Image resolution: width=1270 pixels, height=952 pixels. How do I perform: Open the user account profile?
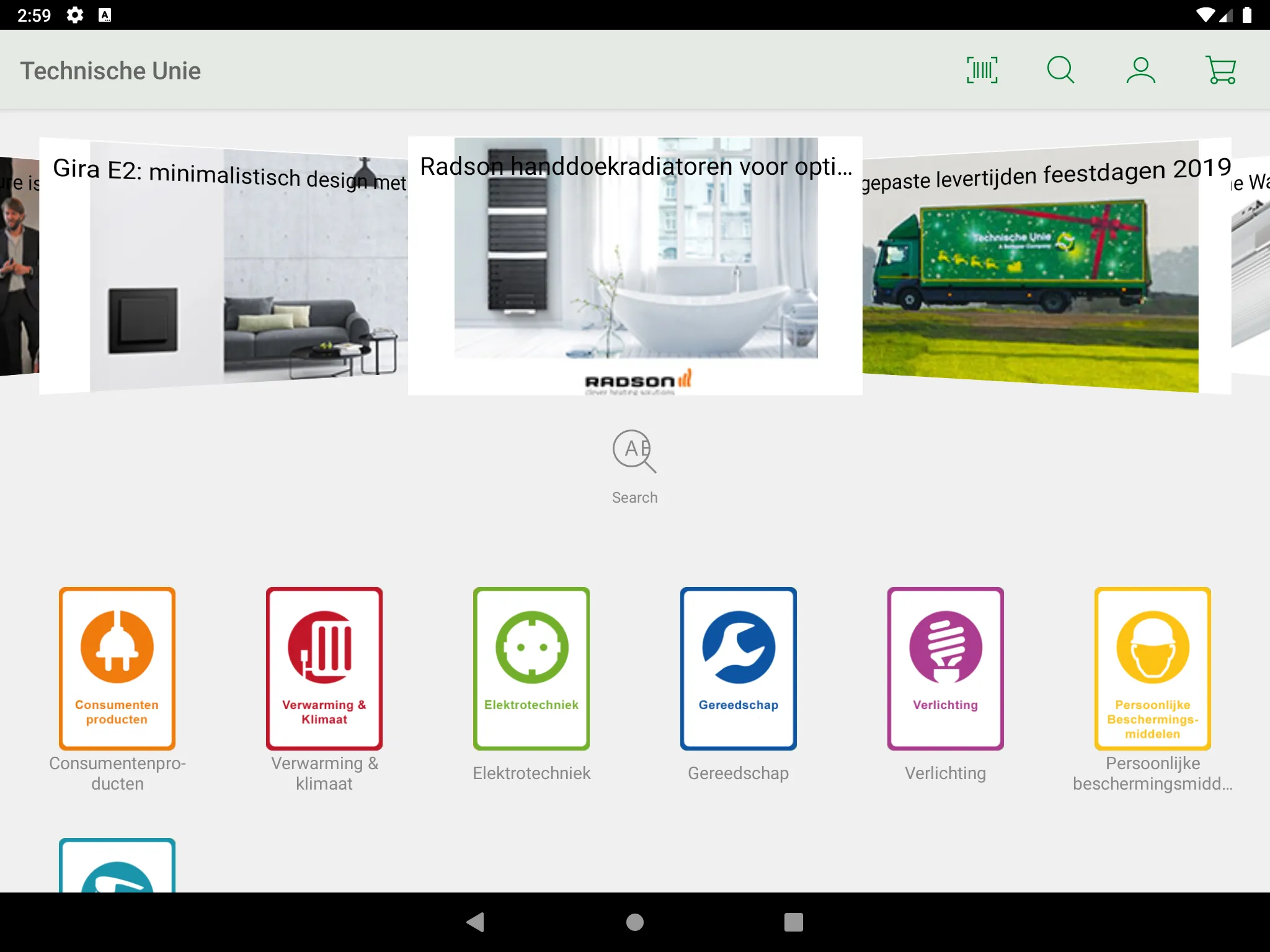coord(1140,70)
